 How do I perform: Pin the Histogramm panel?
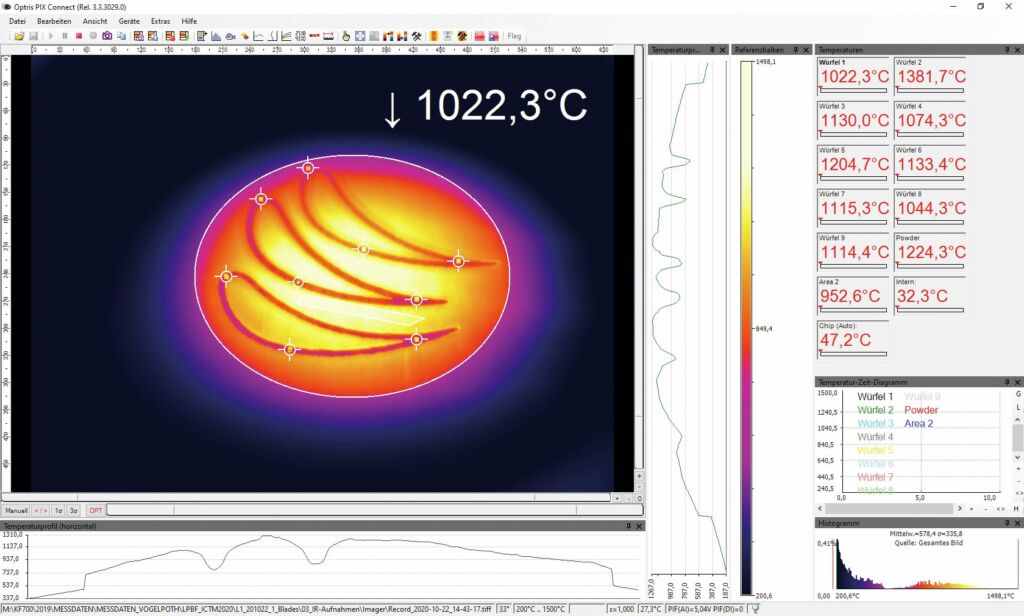[x=1005, y=523]
